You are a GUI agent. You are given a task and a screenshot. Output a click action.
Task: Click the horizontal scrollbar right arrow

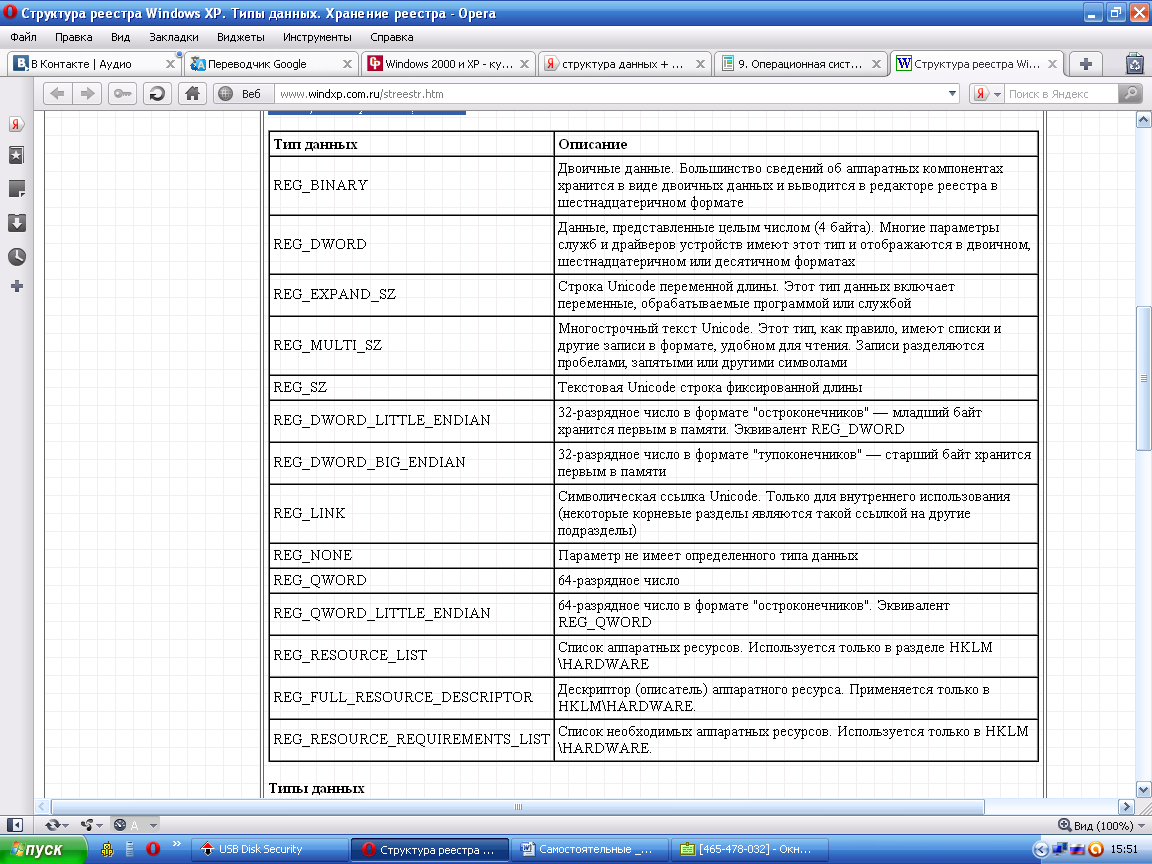tap(1126, 807)
